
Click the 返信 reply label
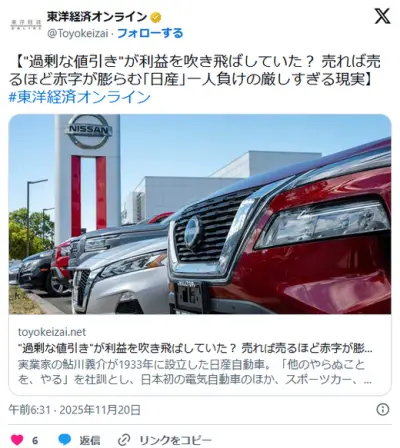(90, 440)
